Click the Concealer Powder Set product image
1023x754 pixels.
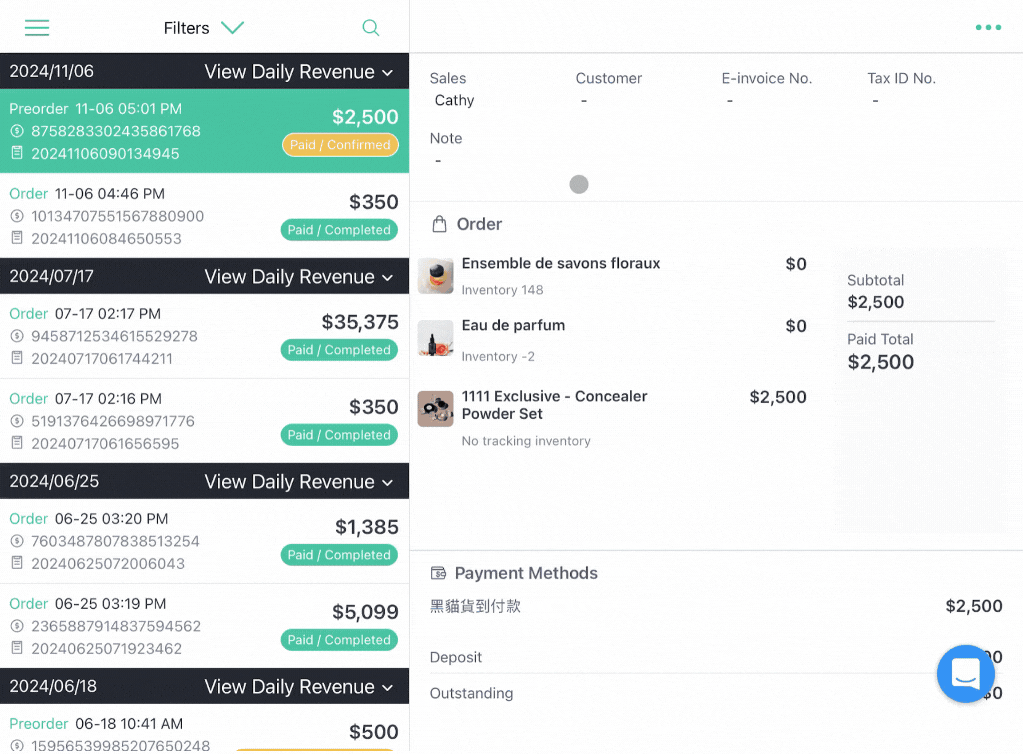(x=435, y=409)
